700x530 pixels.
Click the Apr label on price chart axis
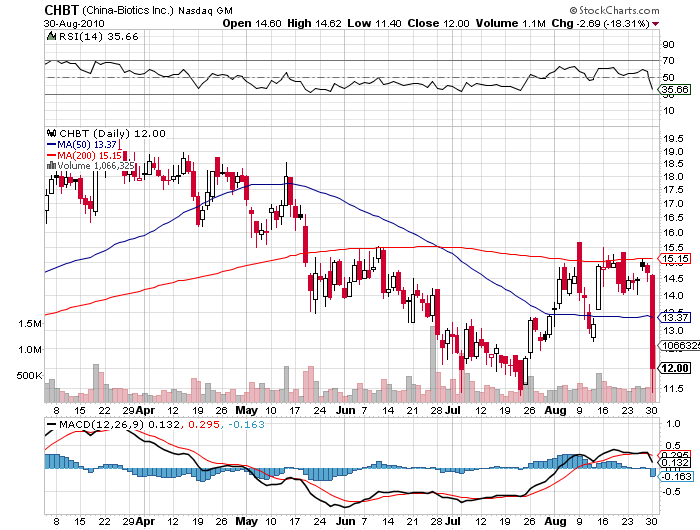(x=145, y=410)
